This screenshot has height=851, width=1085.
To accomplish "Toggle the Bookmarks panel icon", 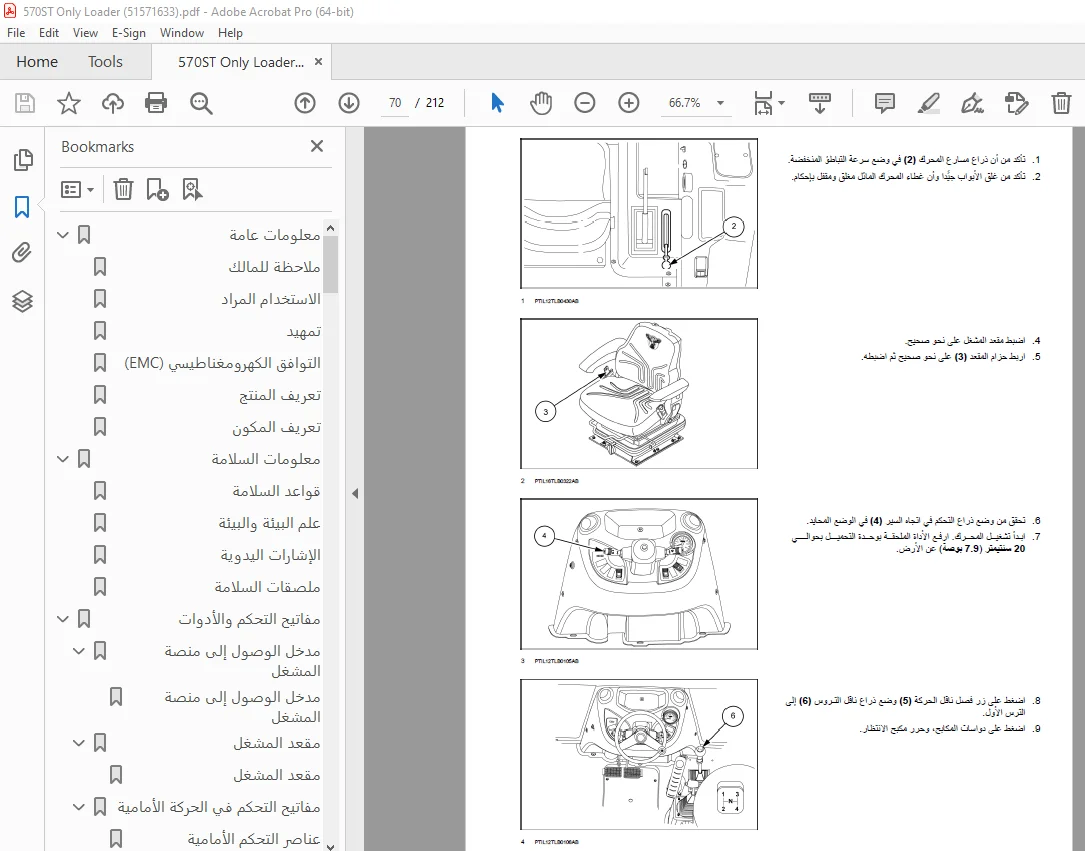I will click(x=22, y=206).
